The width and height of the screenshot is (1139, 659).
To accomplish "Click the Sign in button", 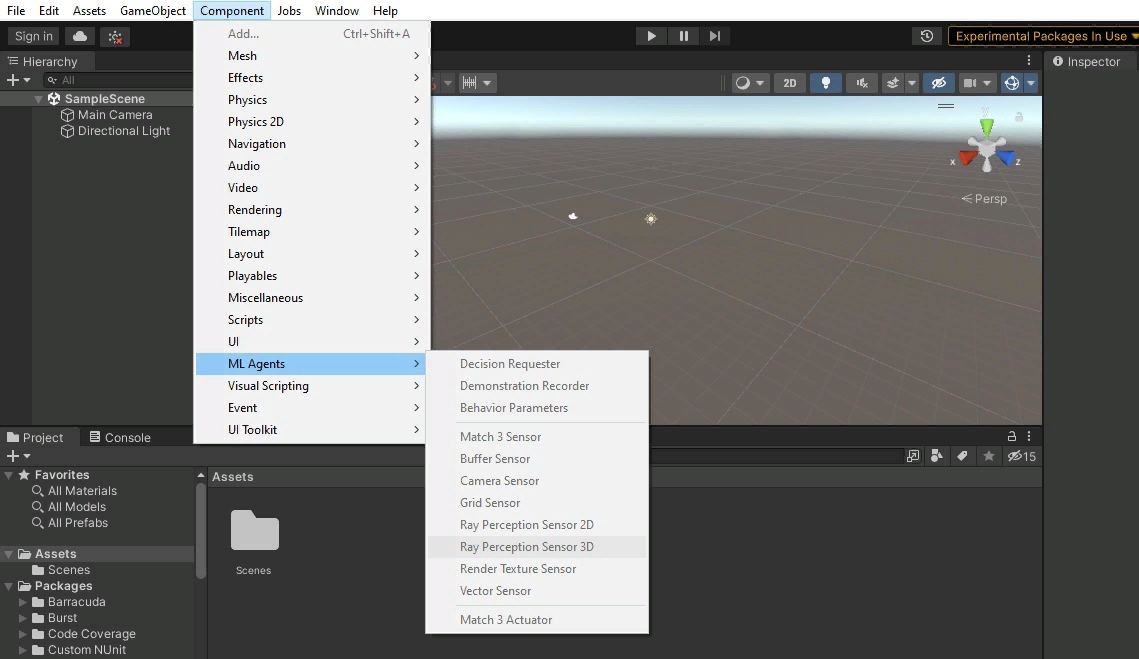I will (x=33, y=36).
